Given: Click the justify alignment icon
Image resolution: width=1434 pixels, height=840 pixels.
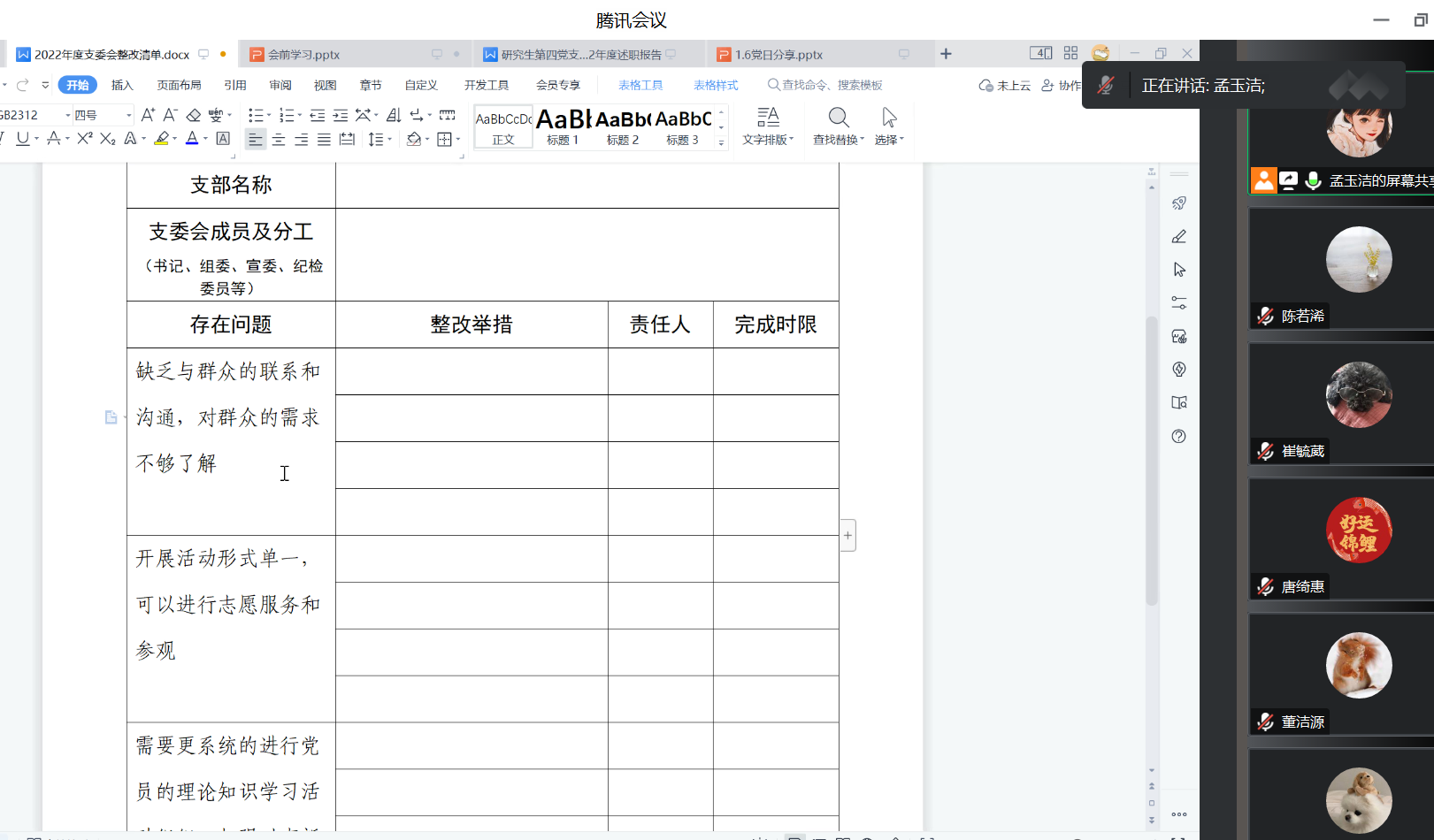Looking at the screenshot, I should point(324,139).
